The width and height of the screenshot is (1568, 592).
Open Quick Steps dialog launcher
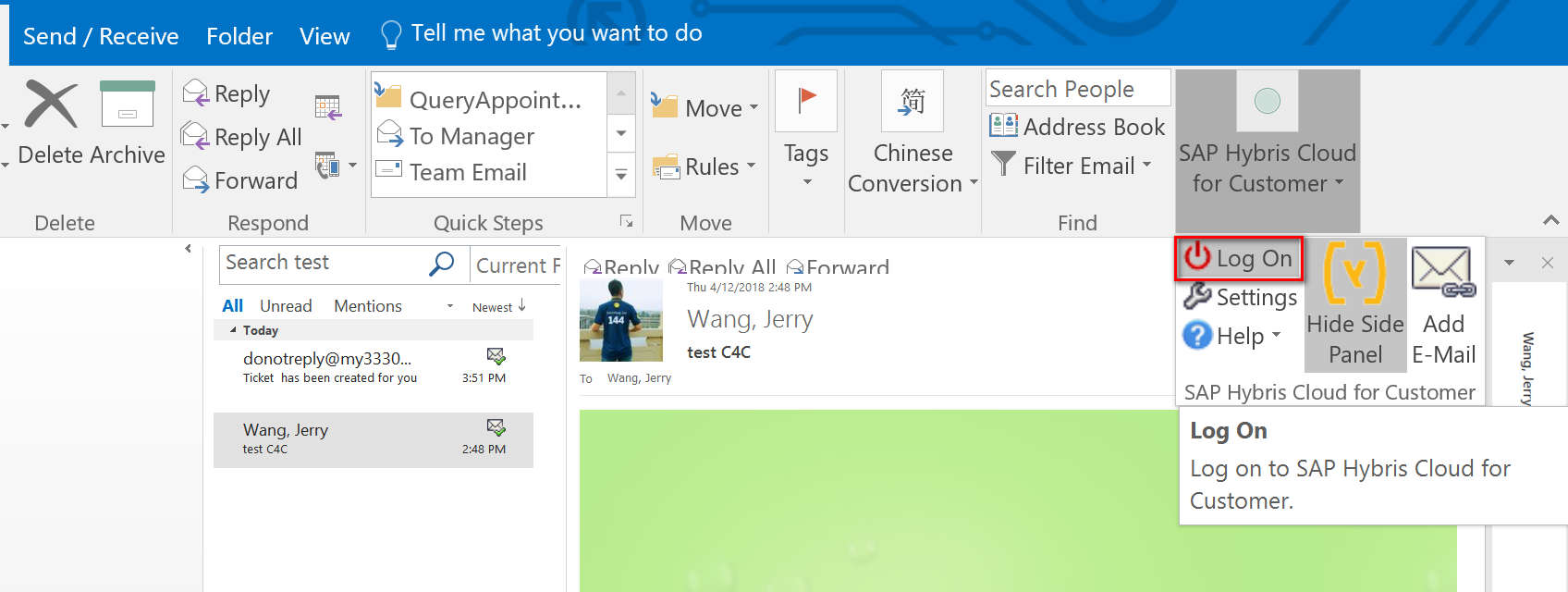[626, 221]
